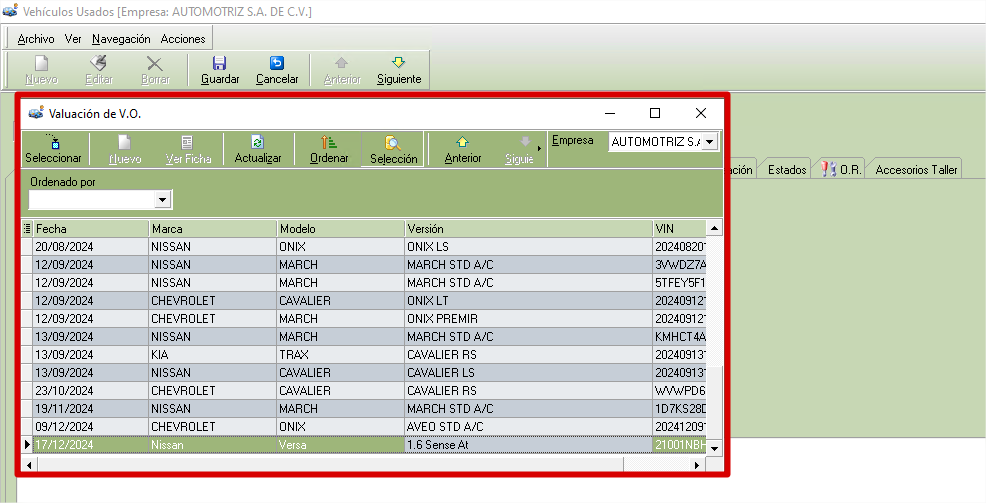Click Vehículos Usados title bar icon
This screenshot has height=503, width=986.
pyautogui.click(x=9, y=11)
